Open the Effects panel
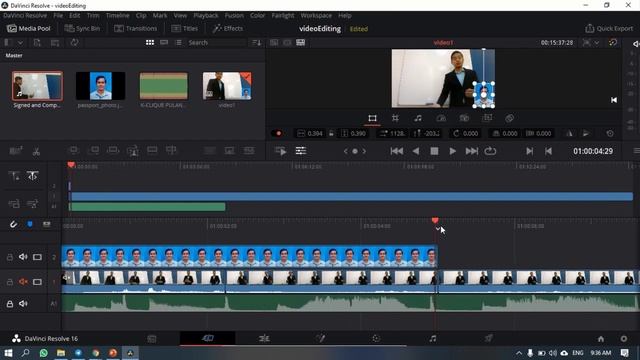Viewport: 640px width, 360px height. [x=228, y=29]
